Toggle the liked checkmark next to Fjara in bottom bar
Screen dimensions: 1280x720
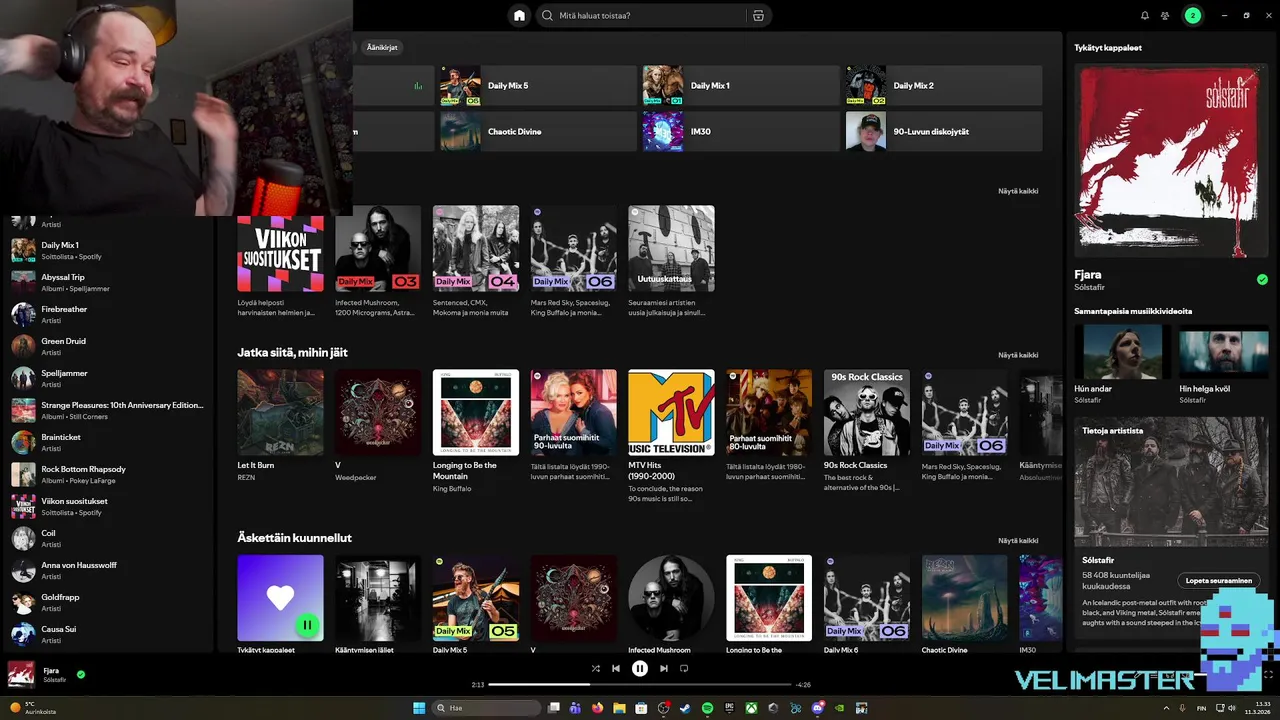point(81,674)
